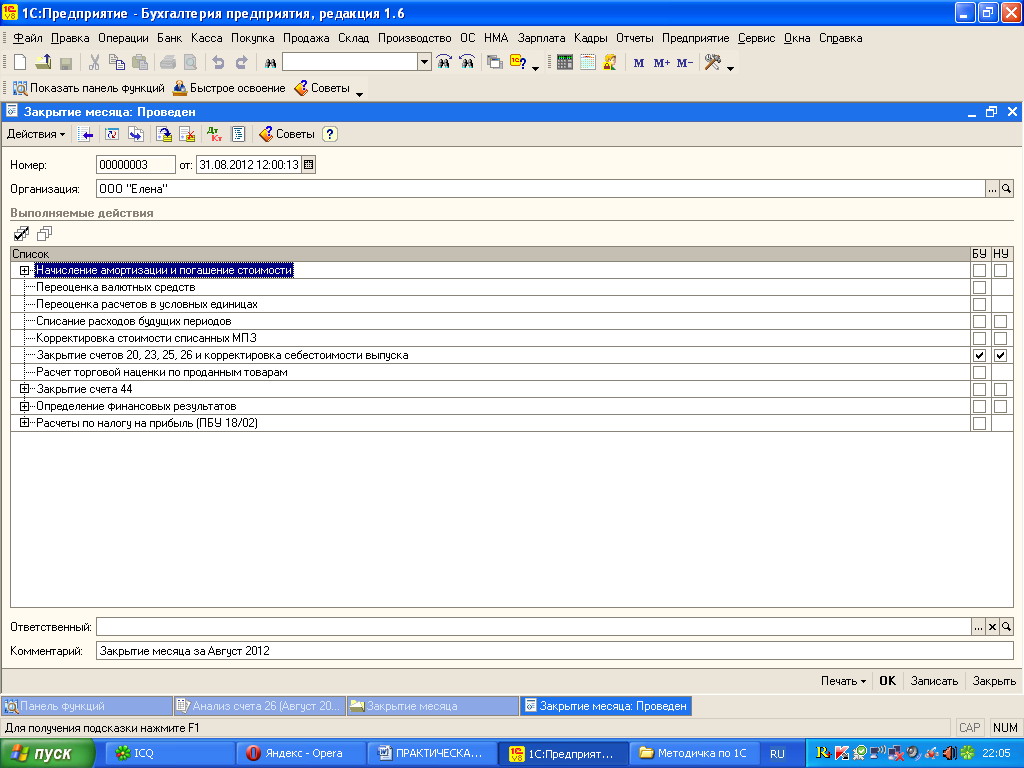
Task: Click the Undo arrow icon
Action: 218,63
